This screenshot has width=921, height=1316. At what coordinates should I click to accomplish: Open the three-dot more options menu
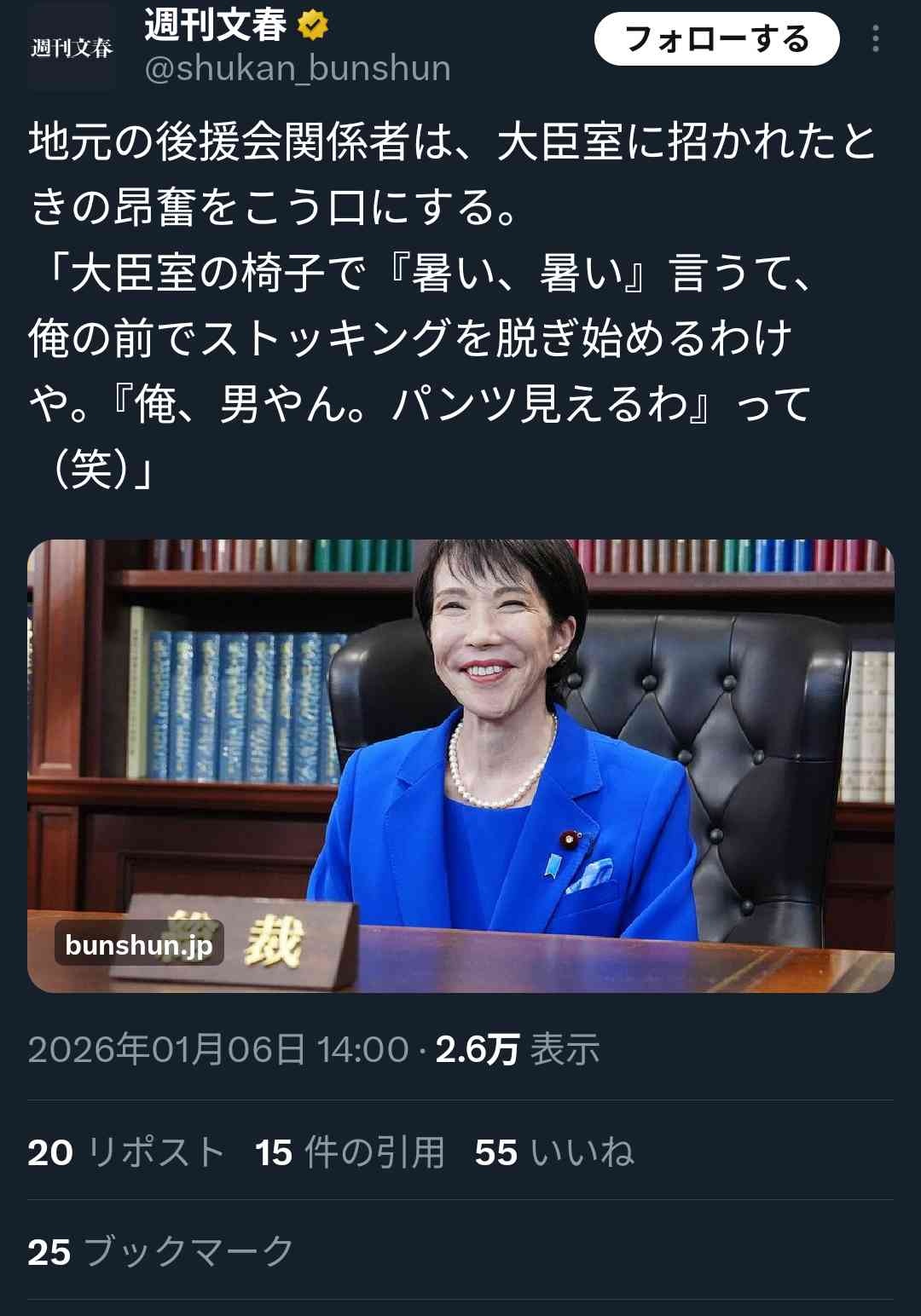pos(875,39)
